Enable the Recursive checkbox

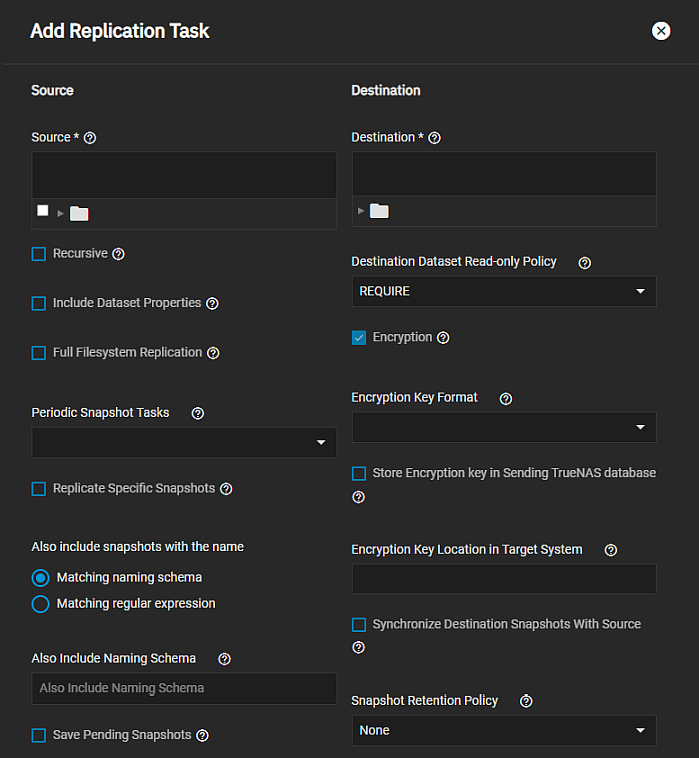click(39, 254)
